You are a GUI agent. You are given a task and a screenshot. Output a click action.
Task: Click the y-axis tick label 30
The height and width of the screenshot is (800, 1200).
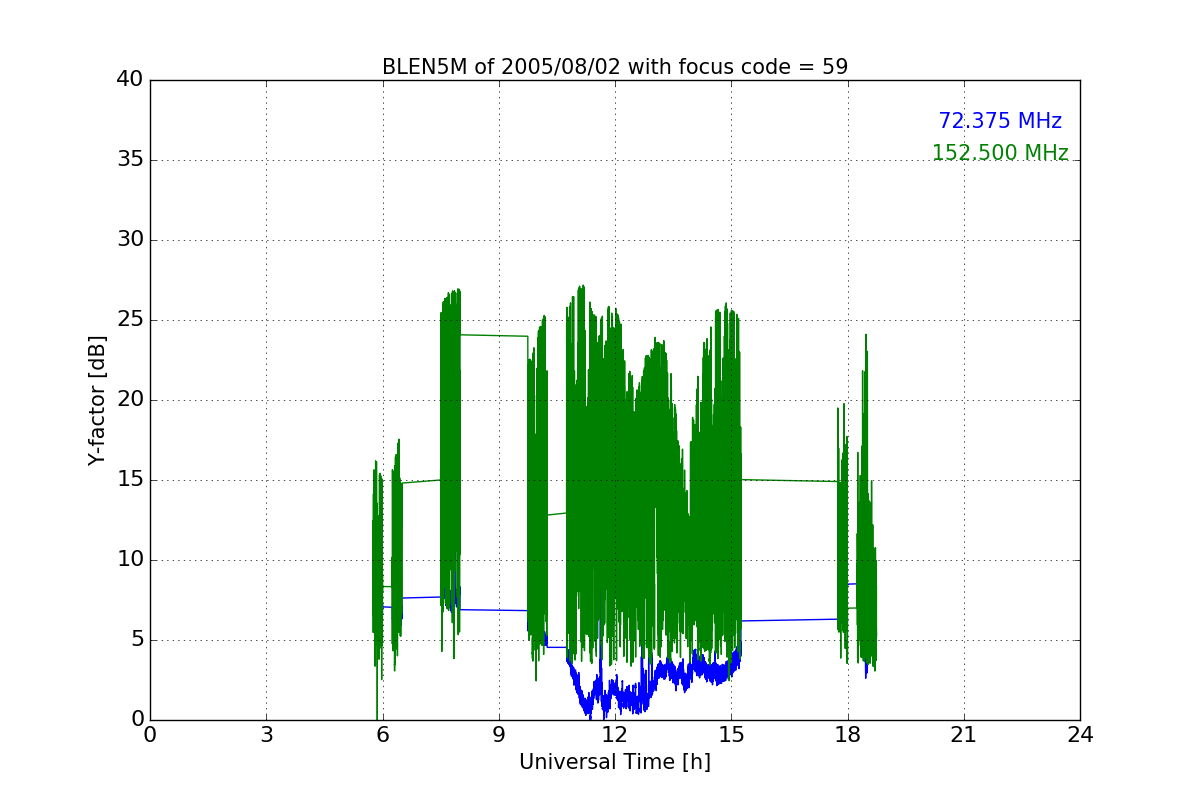point(130,240)
